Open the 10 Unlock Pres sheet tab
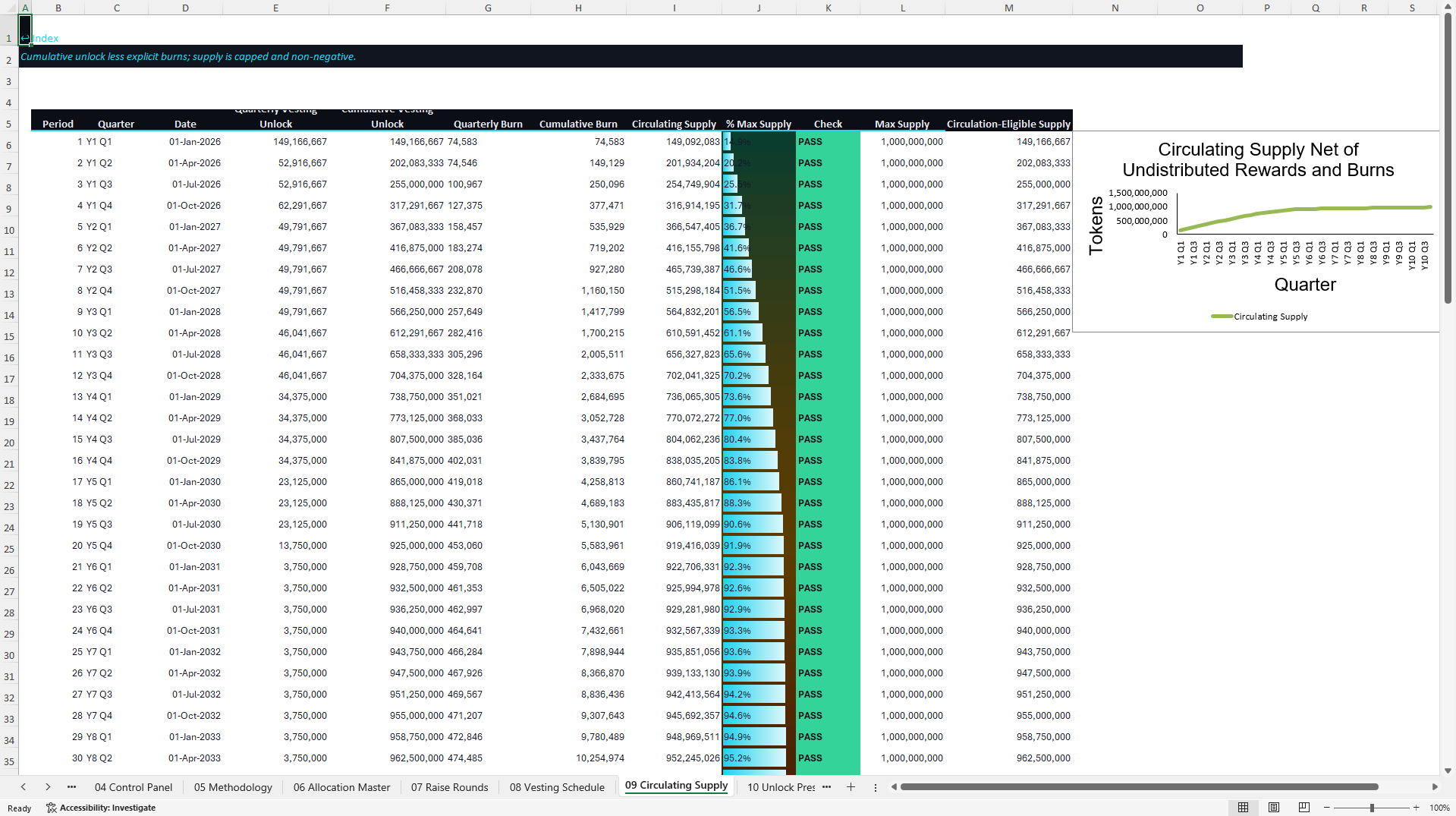The image size is (1456, 816). pos(781,787)
